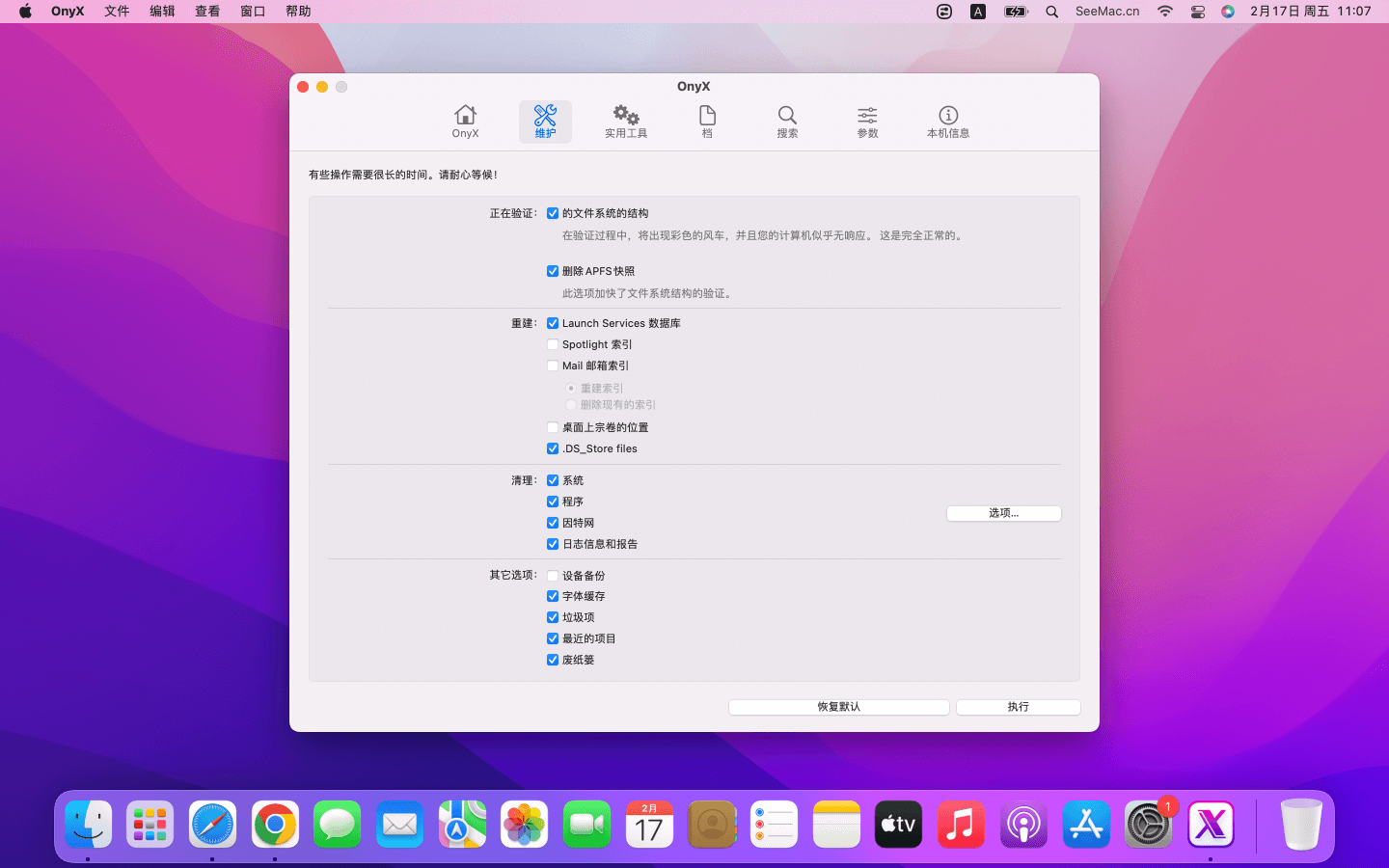1389x868 pixels.
Task: Open Spotlight search in the menu bar
Action: pos(1052,12)
